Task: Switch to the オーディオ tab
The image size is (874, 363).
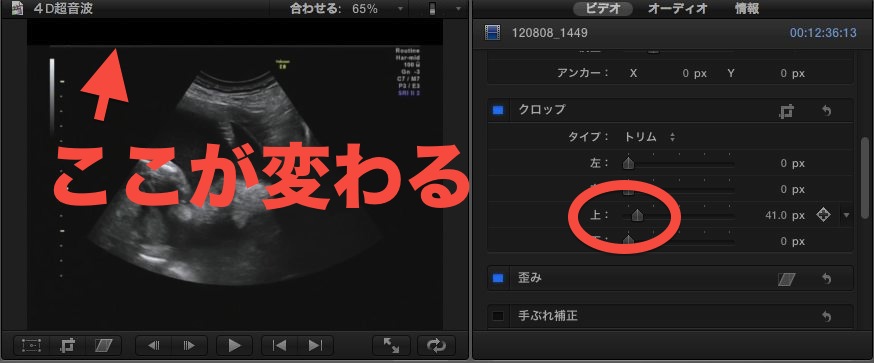Action: 677,8
